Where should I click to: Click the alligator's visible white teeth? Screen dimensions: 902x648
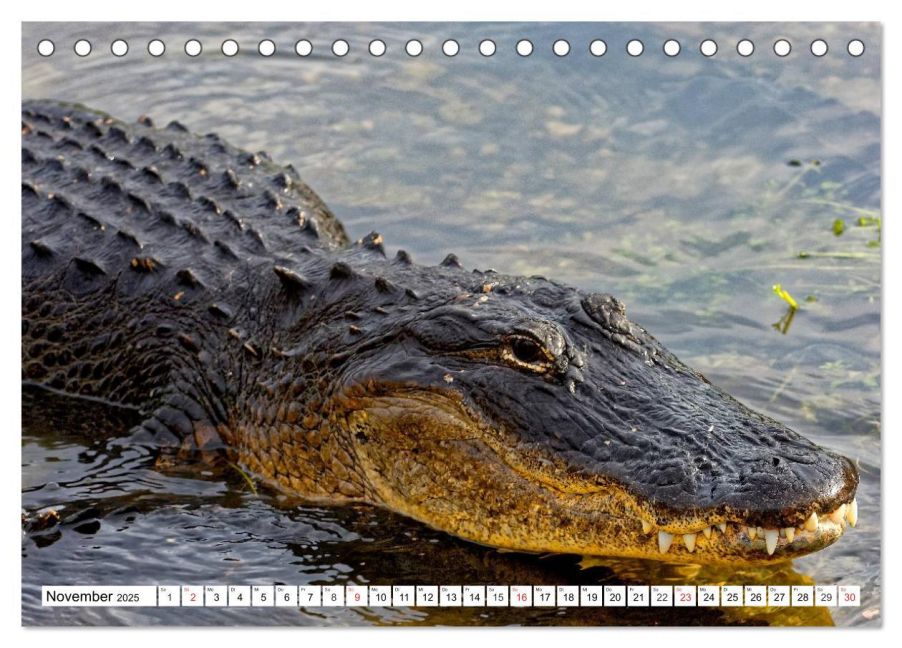[x=770, y=538]
